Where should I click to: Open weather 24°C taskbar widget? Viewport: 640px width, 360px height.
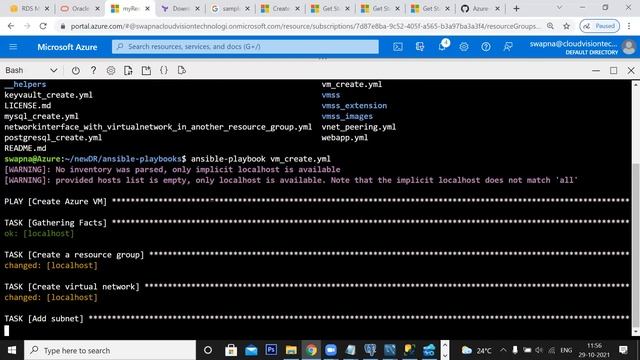[477, 350]
